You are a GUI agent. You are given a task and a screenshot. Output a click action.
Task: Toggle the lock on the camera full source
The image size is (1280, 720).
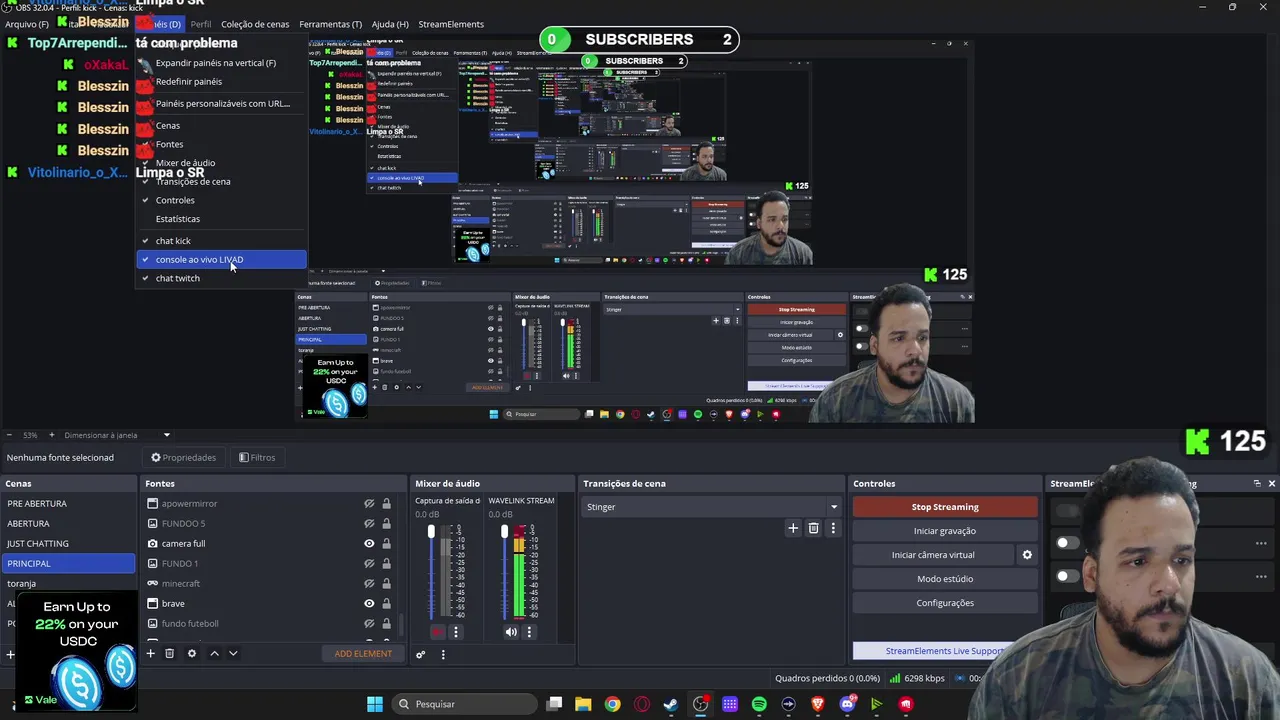point(386,544)
